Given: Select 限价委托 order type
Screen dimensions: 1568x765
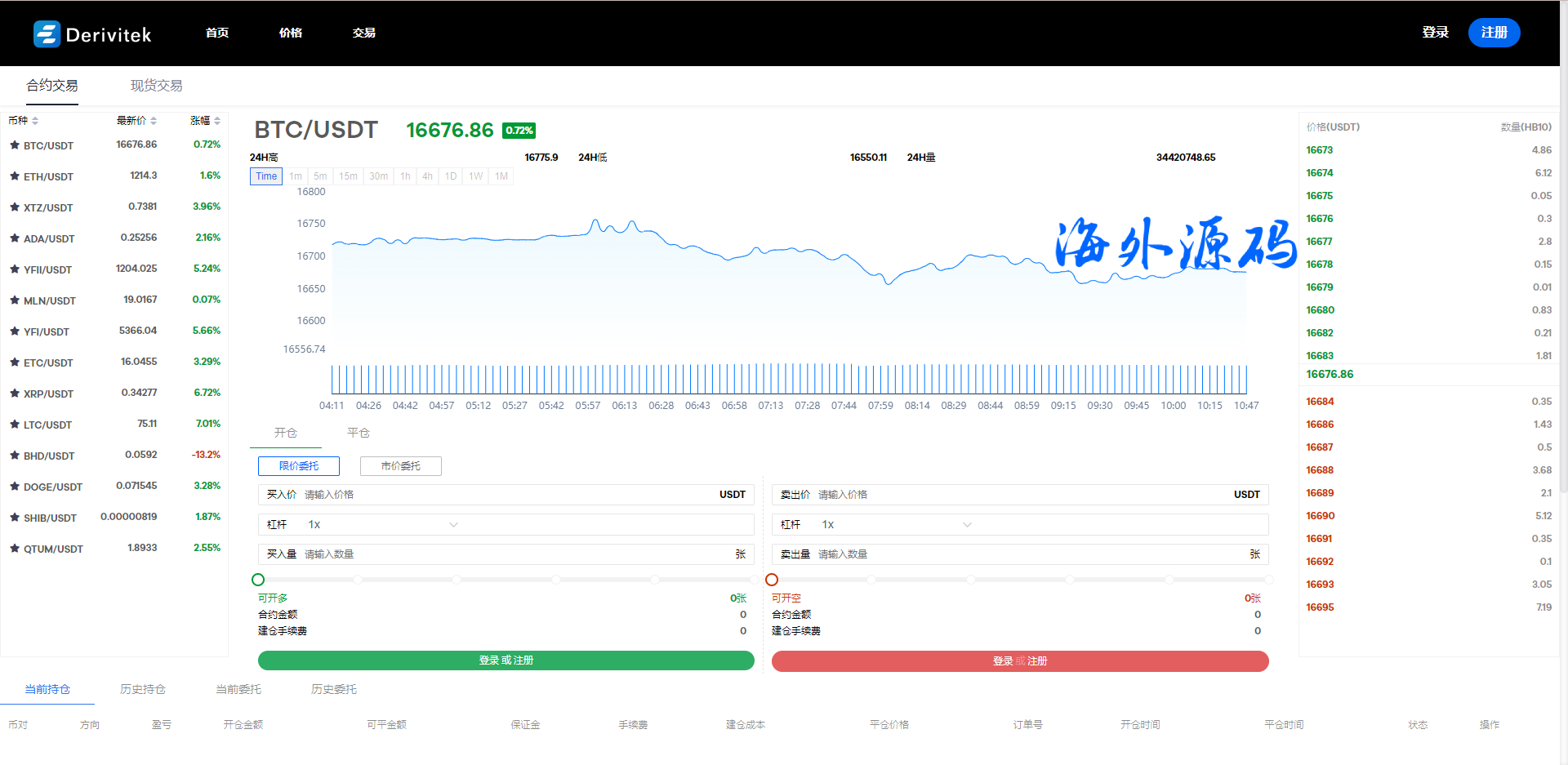Looking at the screenshot, I should point(298,466).
